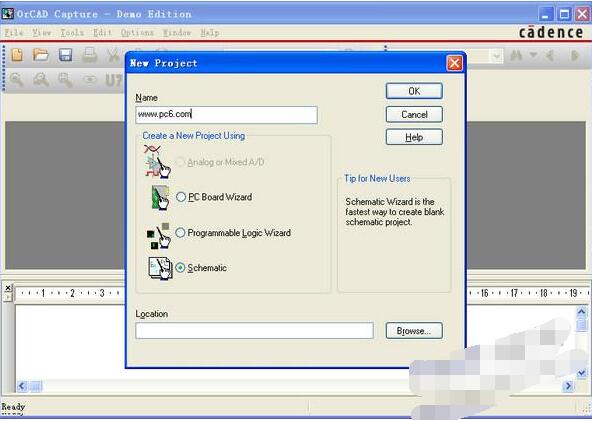Viewport: 592px width, 421px height.
Task: Click the New document toolbar icon
Action: pyautogui.click(x=17, y=55)
